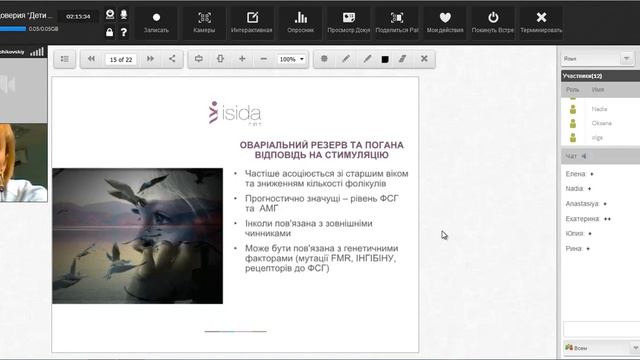Toggle the padlock room lock icon
The image size is (640, 360).
[x=109, y=32]
